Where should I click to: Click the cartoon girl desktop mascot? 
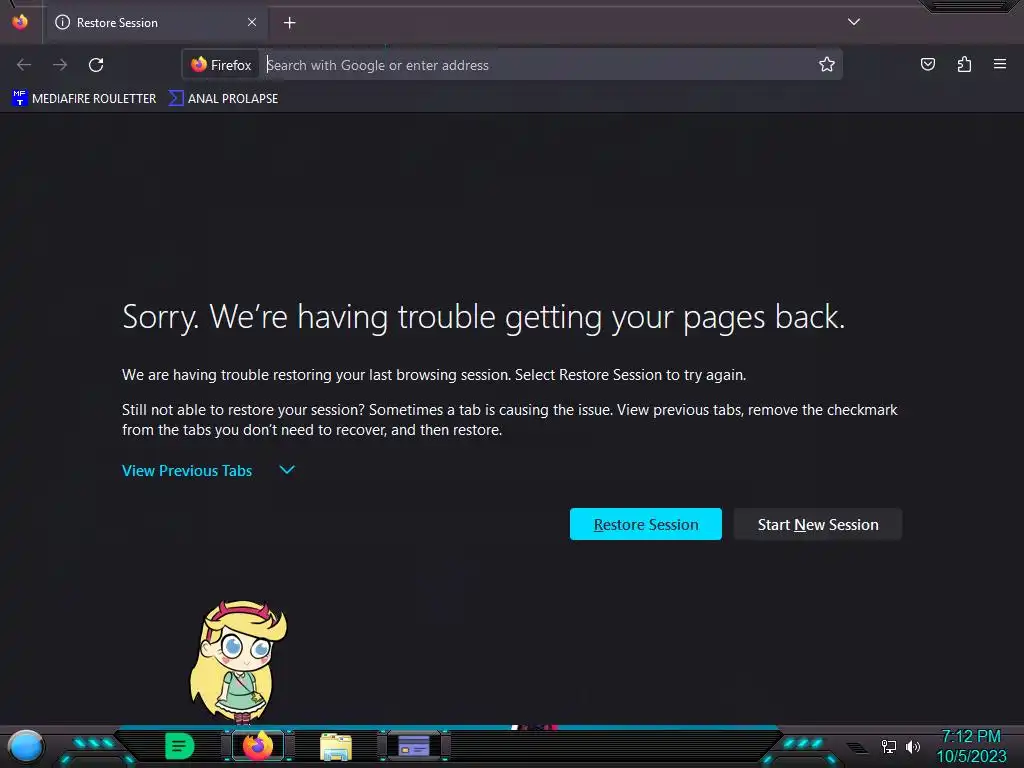click(238, 662)
